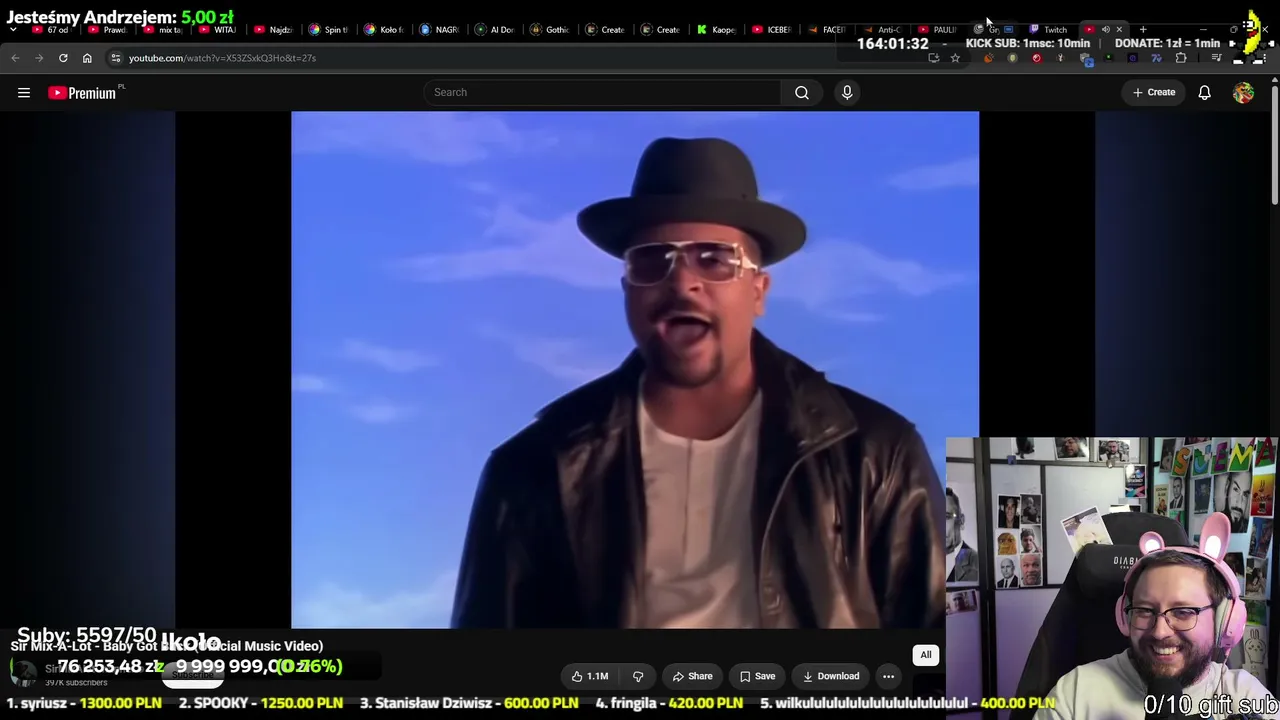
Task: Switch to the "Gothic" tab
Action: (x=549, y=30)
